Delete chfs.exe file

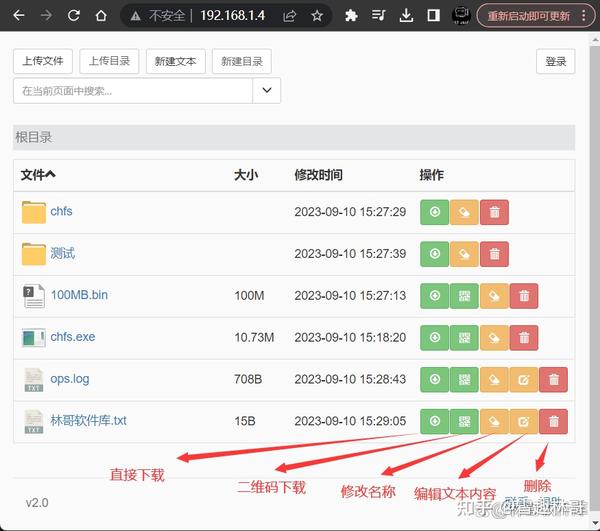(x=524, y=337)
